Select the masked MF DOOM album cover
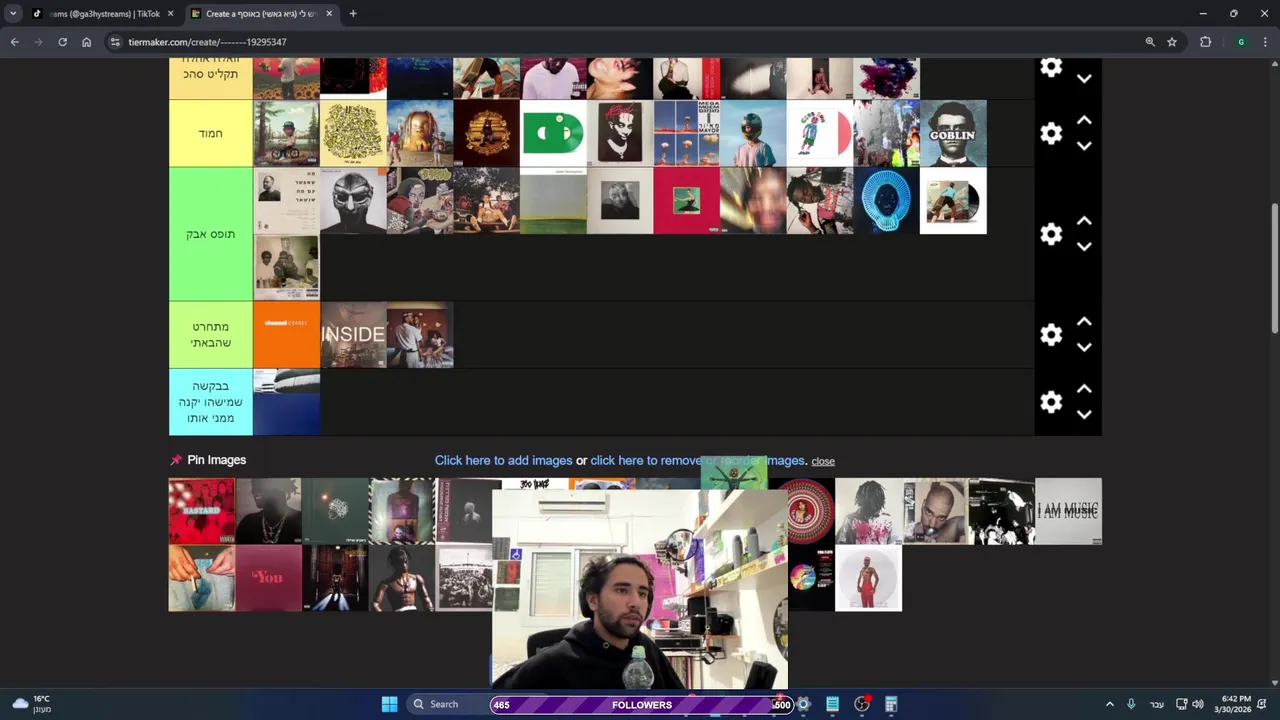Viewport: 1280px width, 720px height. (x=353, y=201)
